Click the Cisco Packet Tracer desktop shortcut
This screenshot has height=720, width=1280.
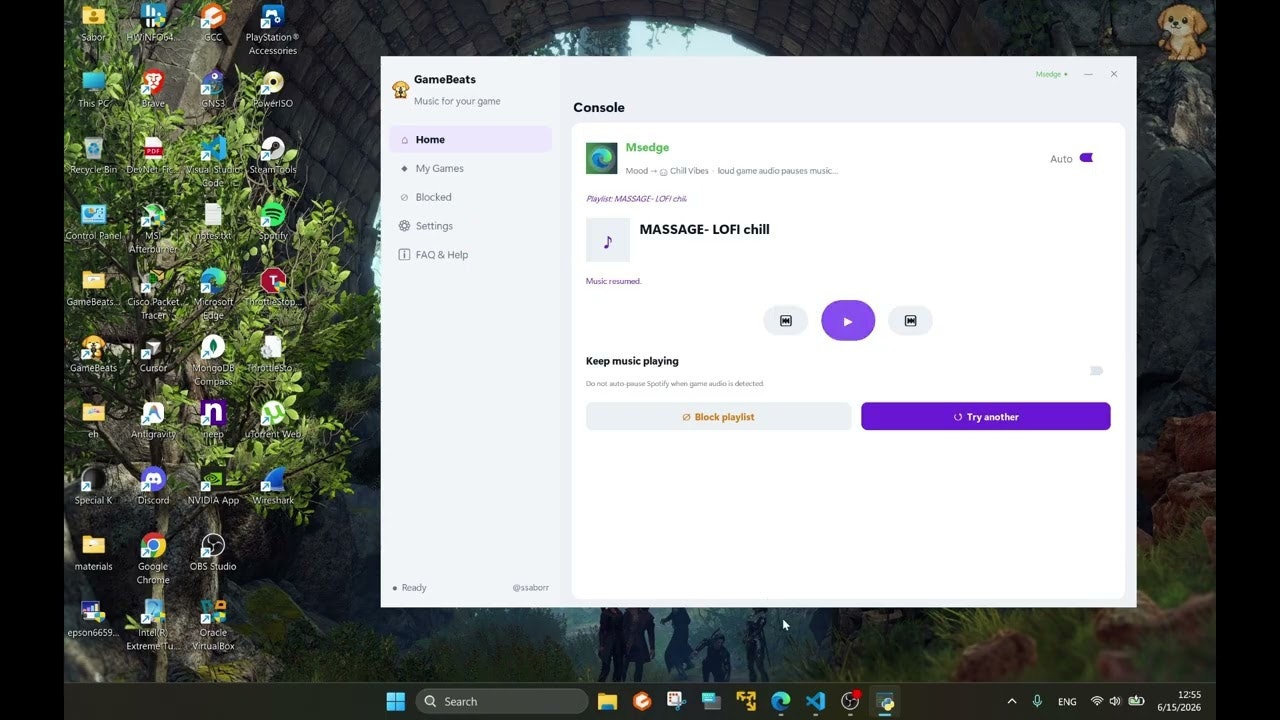(153, 295)
